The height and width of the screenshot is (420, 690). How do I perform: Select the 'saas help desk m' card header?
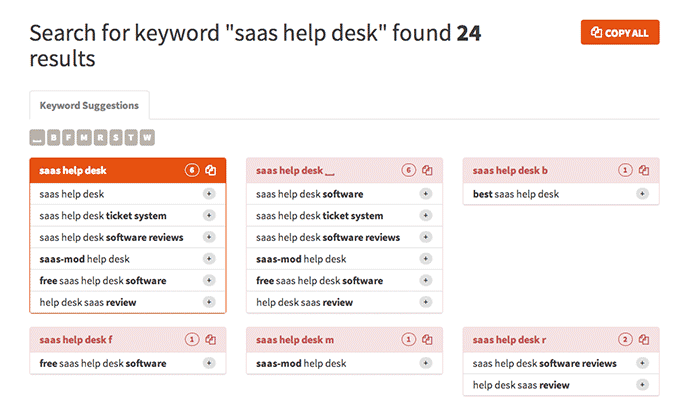[344, 339]
